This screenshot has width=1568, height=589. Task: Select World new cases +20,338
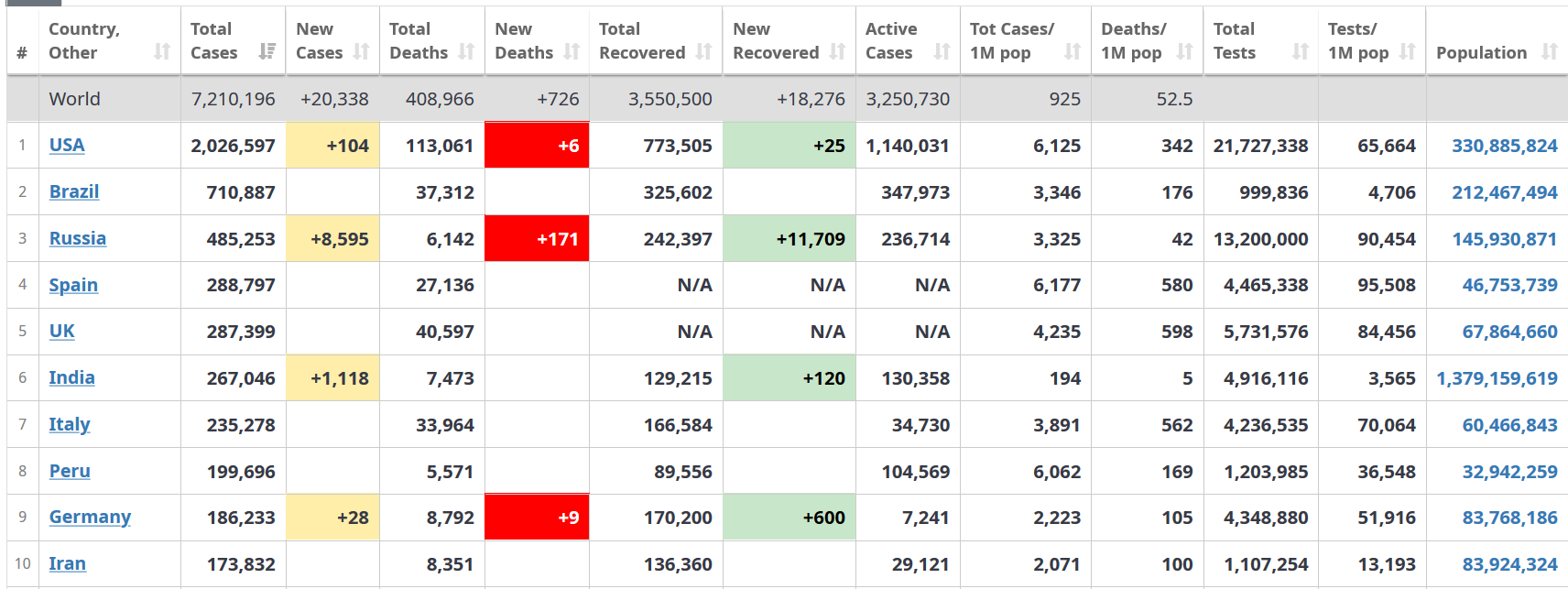coord(334,99)
